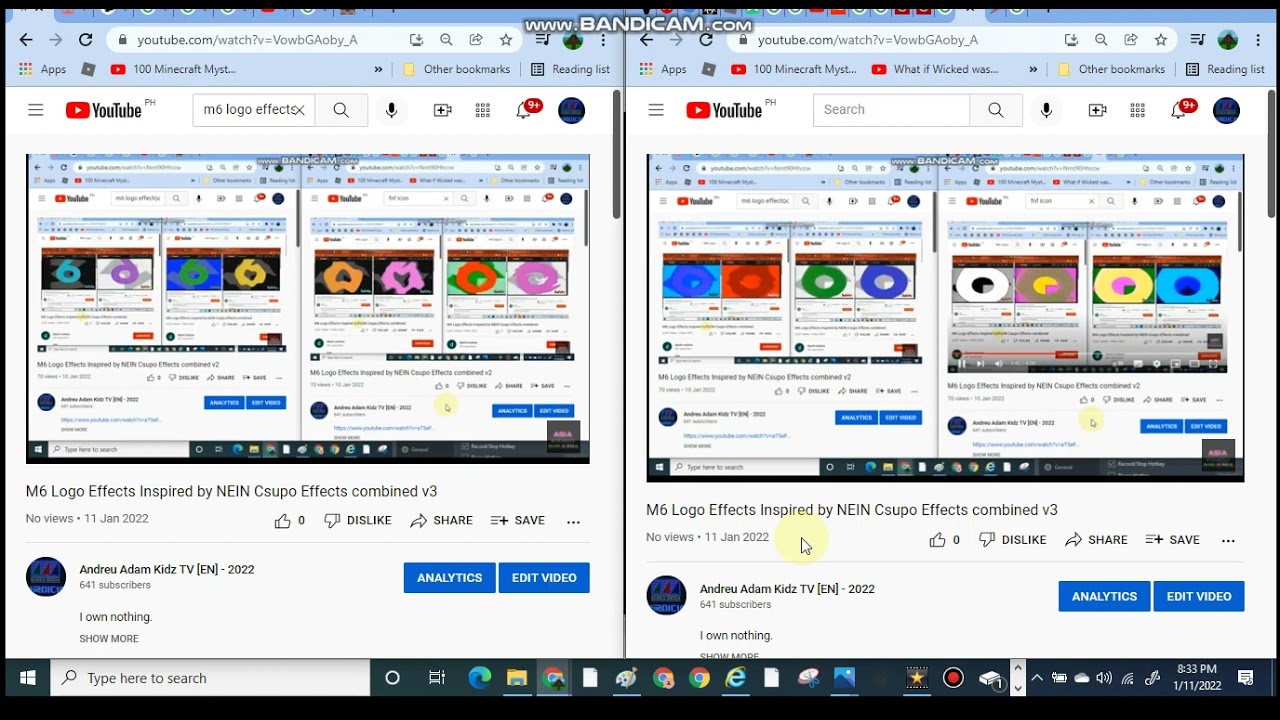
Task: Open Other bookmarks folder in the left window
Action: point(457,70)
